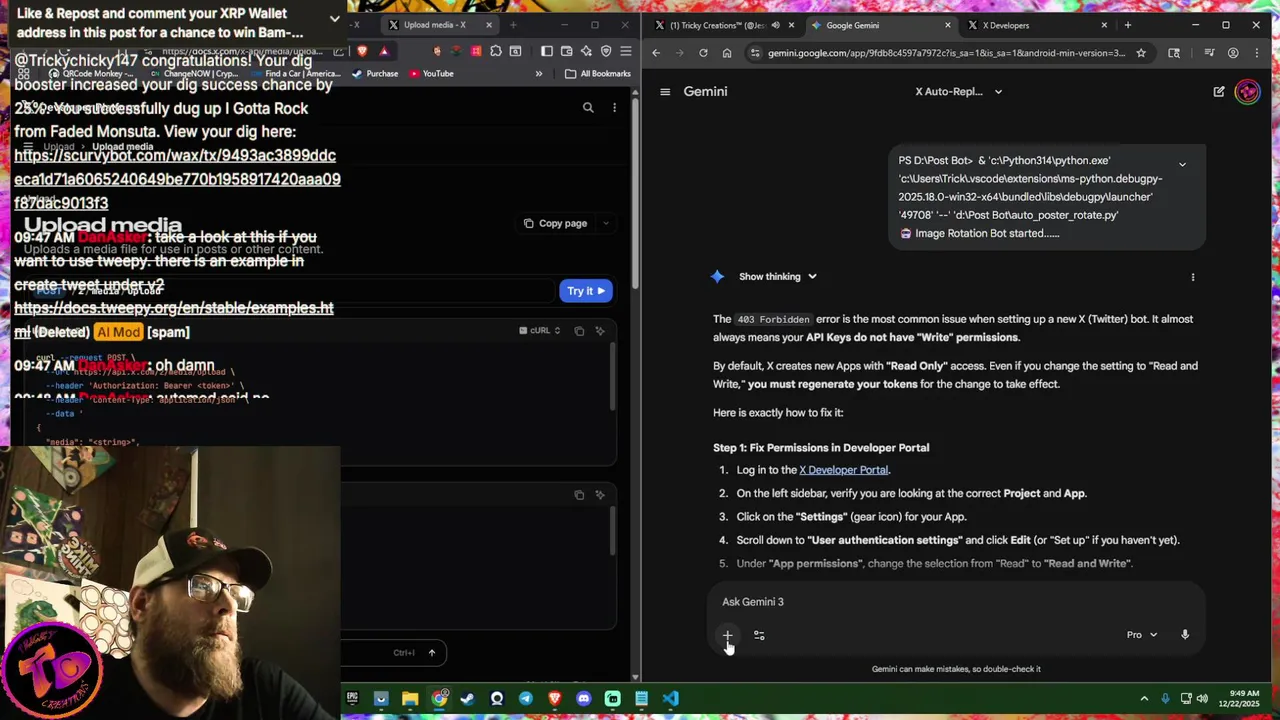Close the Upload media - X tab
This screenshot has width=1280, height=720.
[x=489, y=25]
